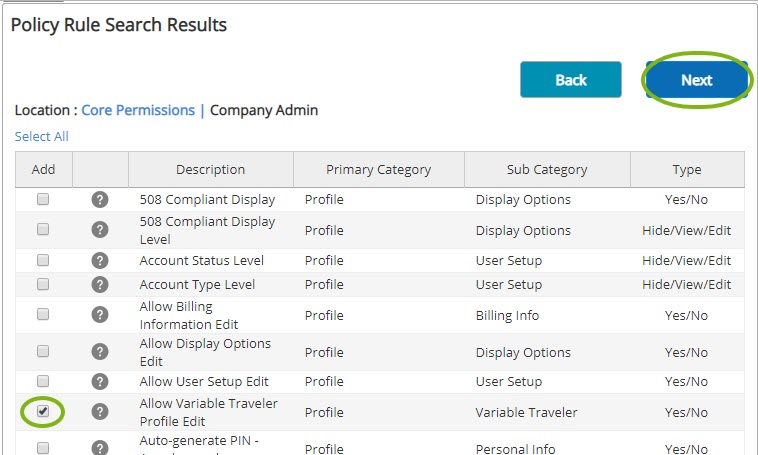This screenshot has height=455, width=758.
Task: Select Allow User Setup Edit checkbox
Action: [43, 381]
